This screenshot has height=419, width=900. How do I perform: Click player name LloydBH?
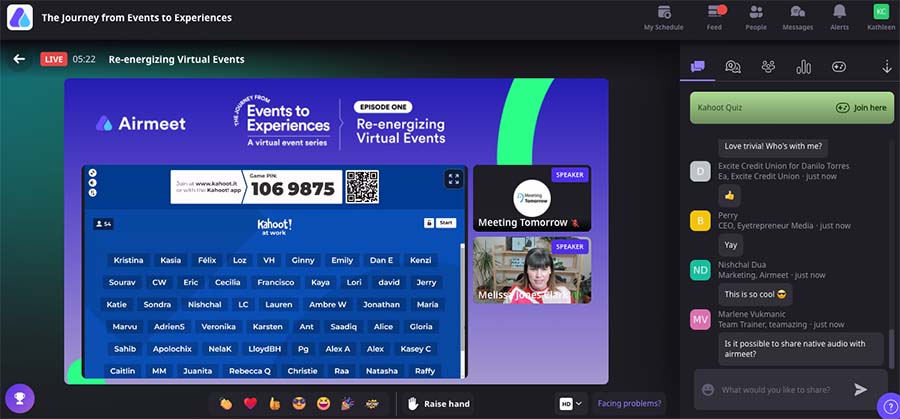tap(265, 348)
